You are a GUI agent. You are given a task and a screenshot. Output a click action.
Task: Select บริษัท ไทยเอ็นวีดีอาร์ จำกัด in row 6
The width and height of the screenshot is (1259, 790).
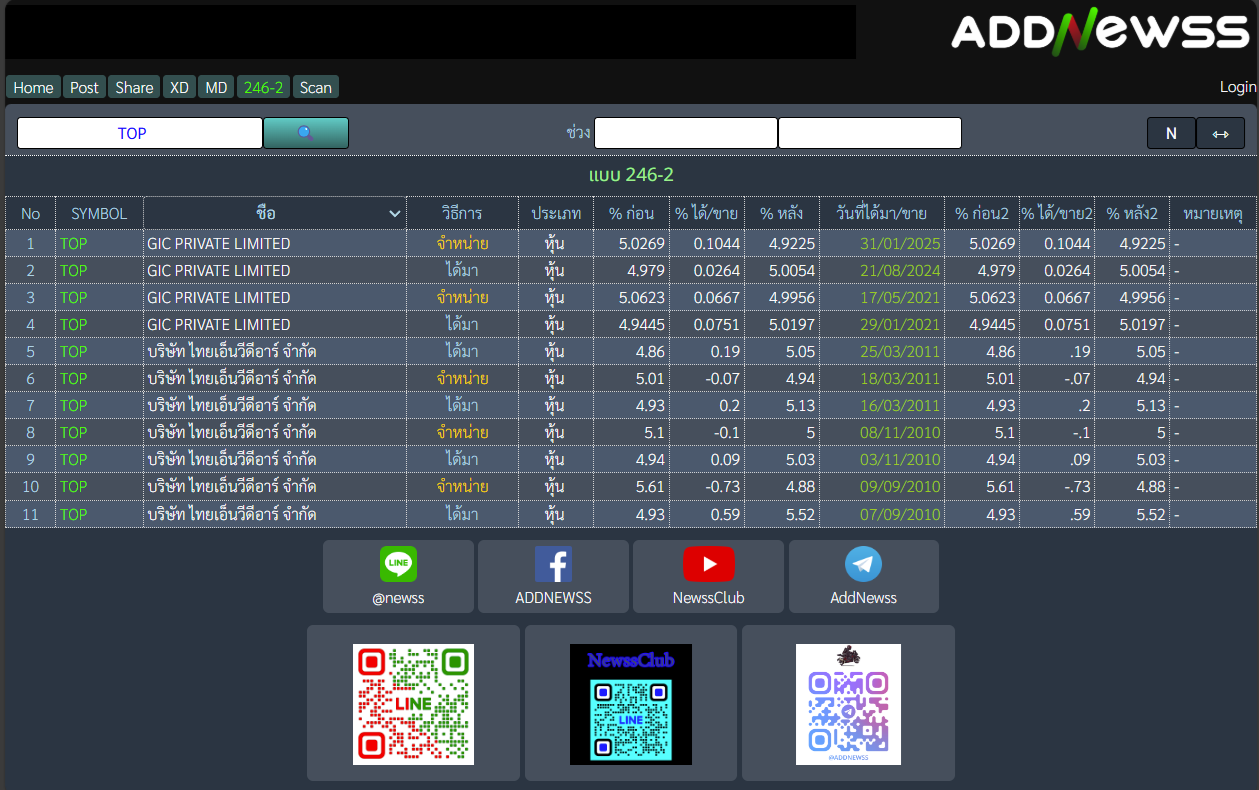[232, 379]
